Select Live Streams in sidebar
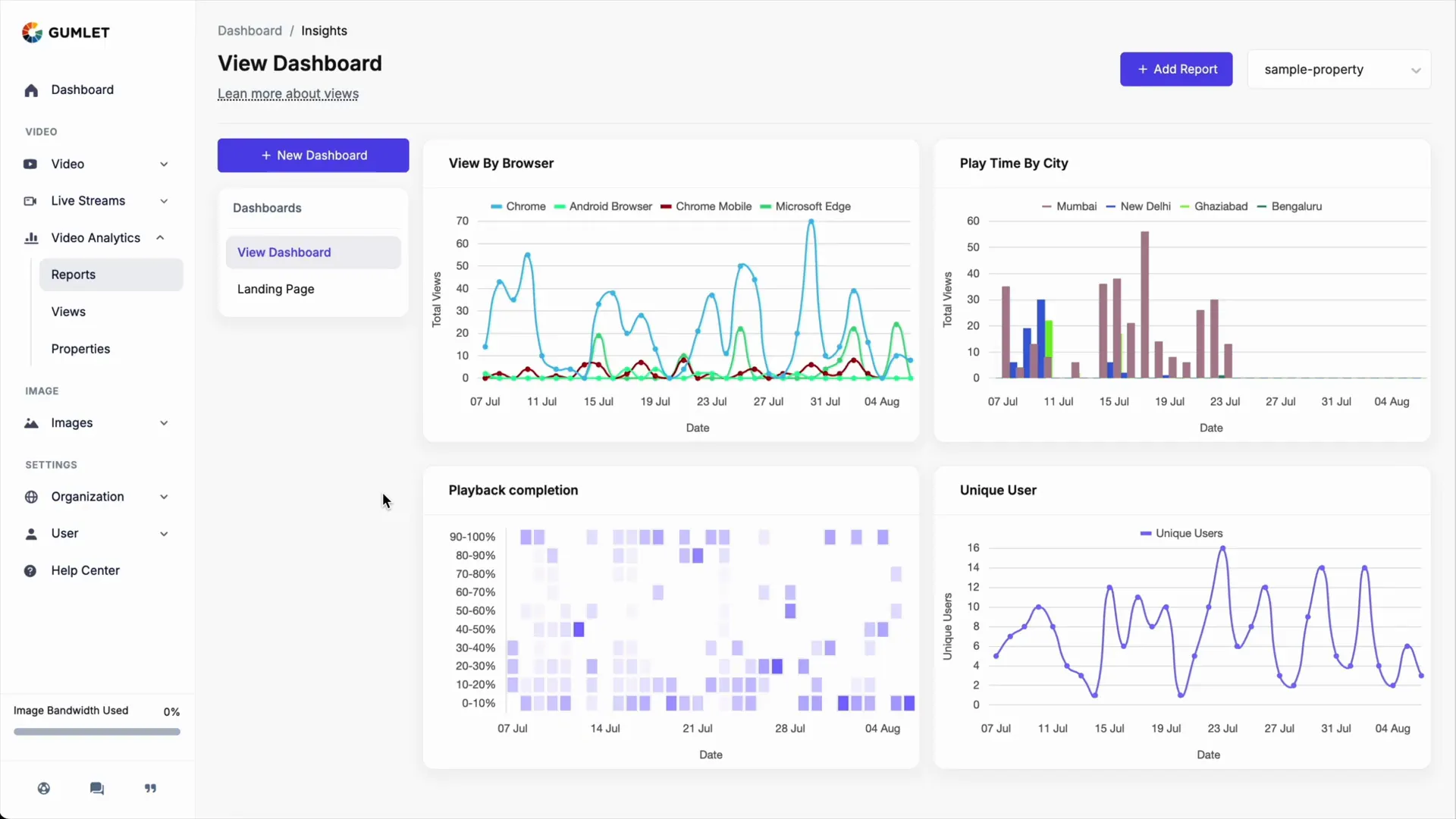 coord(87,200)
